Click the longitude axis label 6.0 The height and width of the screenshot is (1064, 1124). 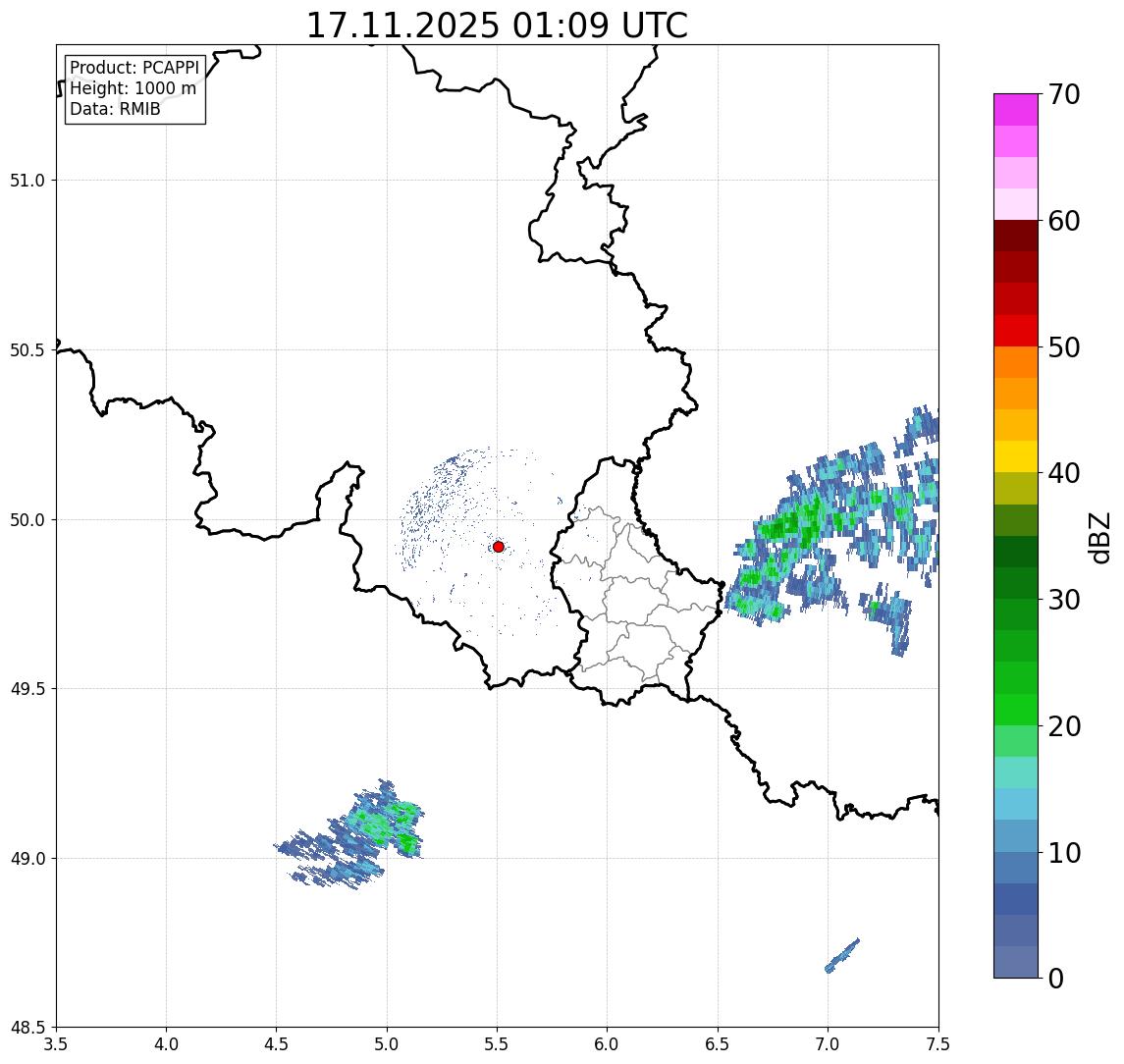tap(608, 1044)
